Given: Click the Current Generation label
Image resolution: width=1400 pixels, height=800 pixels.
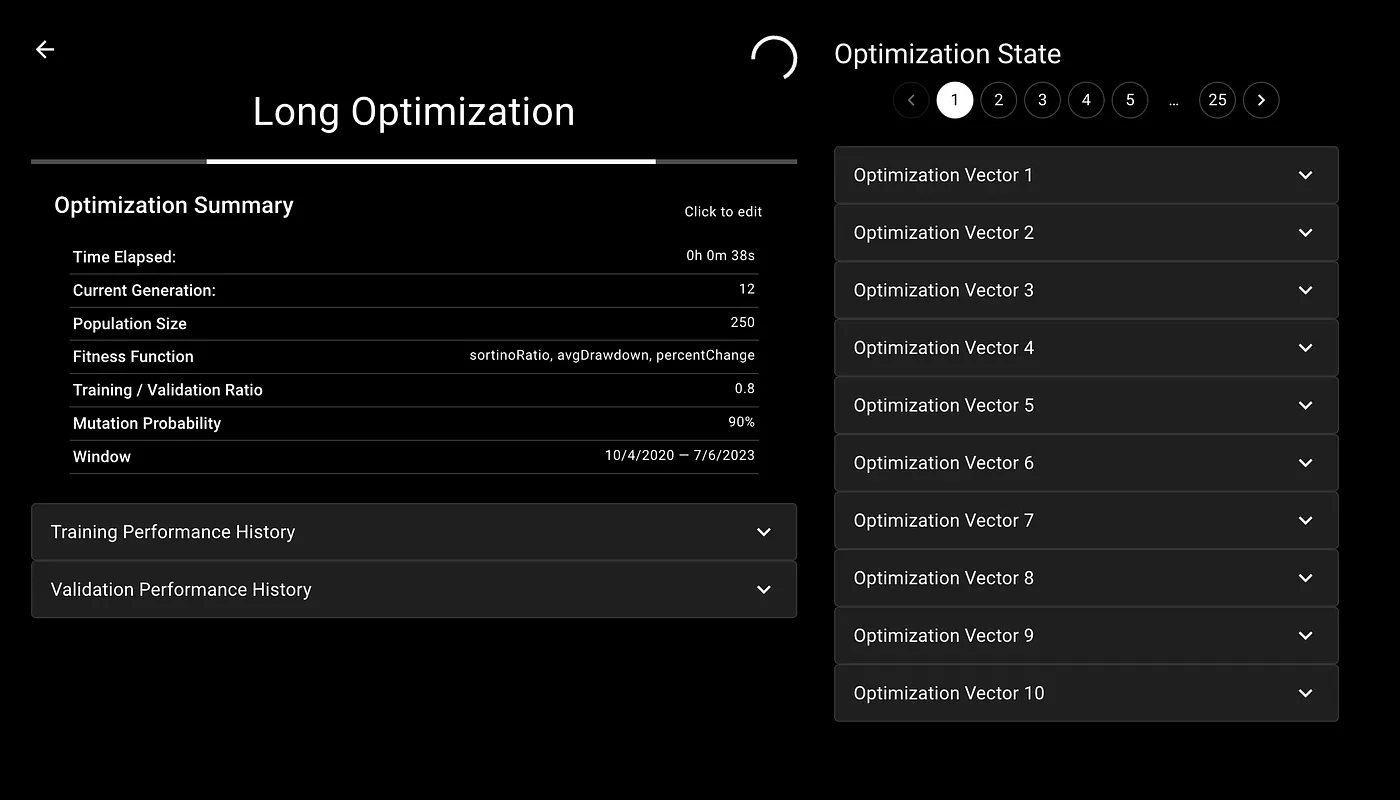Looking at the screenshot, I should (x=144, y=290).
